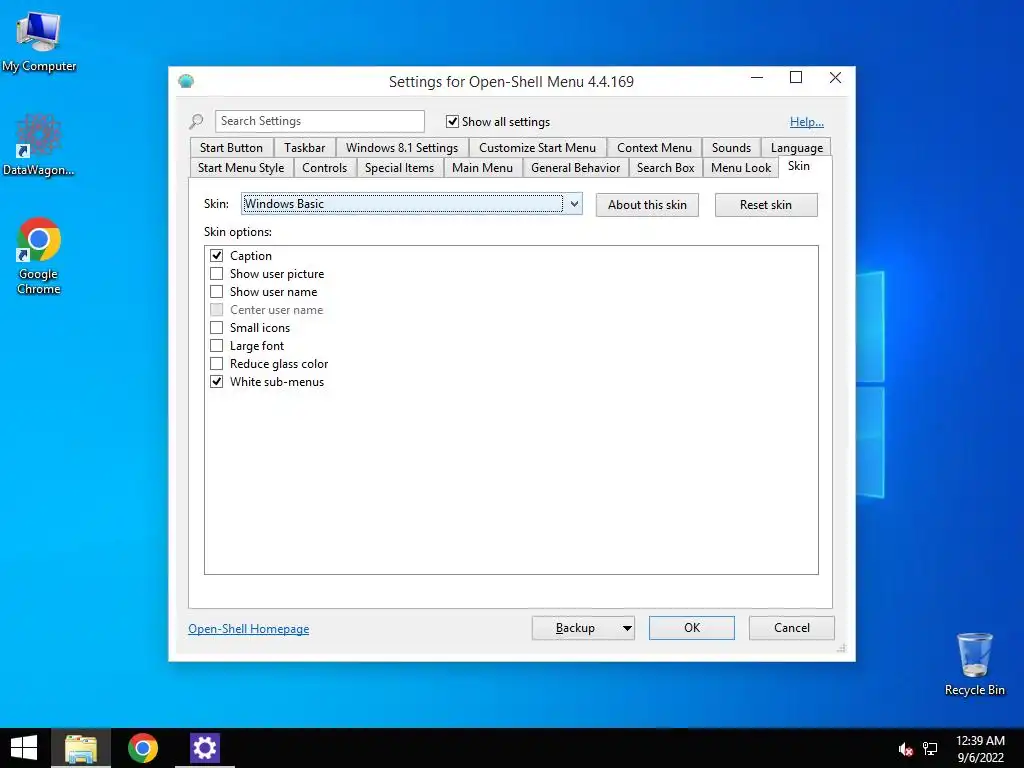Viewport: 1024px width, 768px height.
Task: Open the Taskbar tab
Action: [x=304, y=148]
